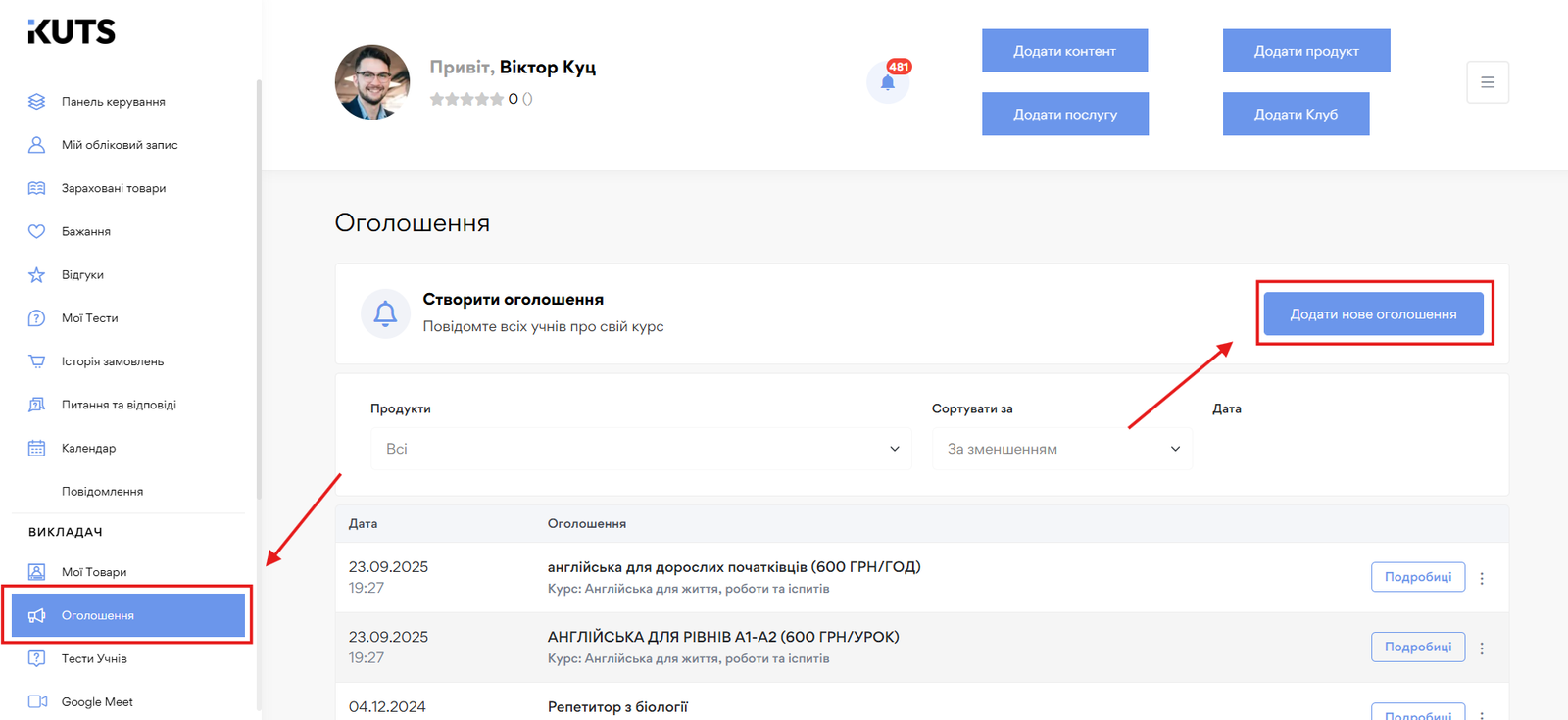Screen dimensions: 1568x720
Task: Click the Віктор Куц name
Action: (547, 67)
